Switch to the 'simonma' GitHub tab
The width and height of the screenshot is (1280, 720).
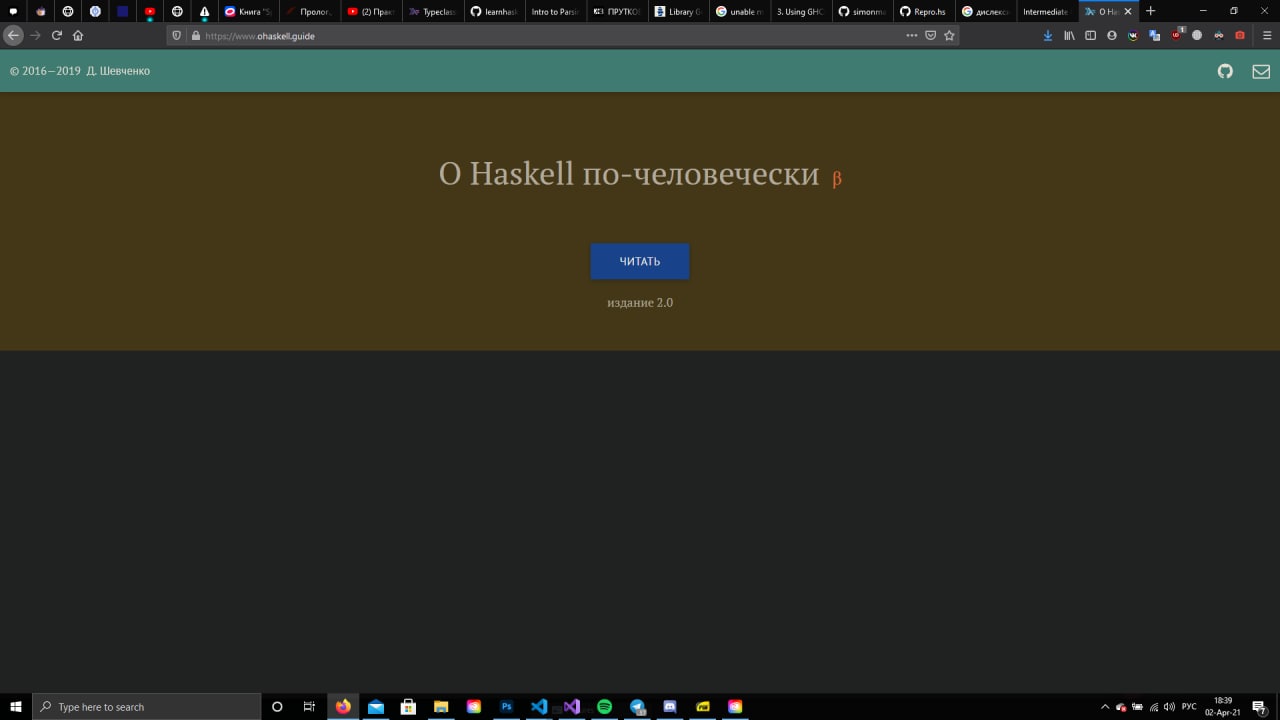coord(861,11)
